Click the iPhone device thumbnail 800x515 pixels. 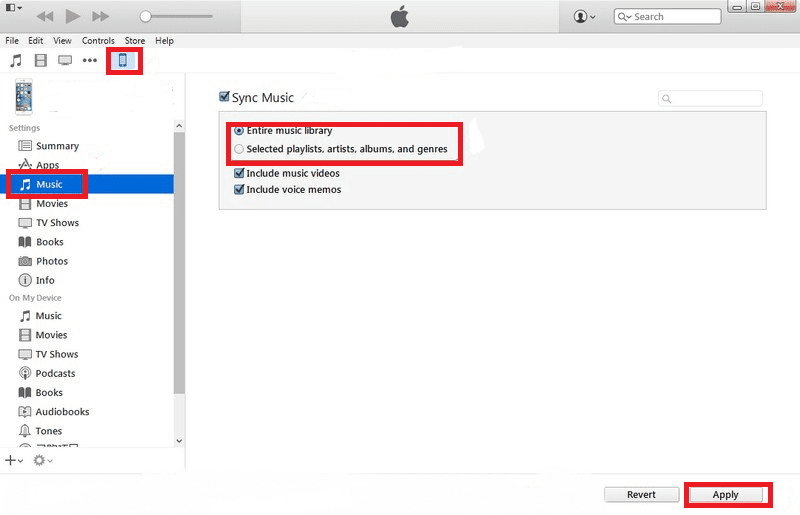23,96
